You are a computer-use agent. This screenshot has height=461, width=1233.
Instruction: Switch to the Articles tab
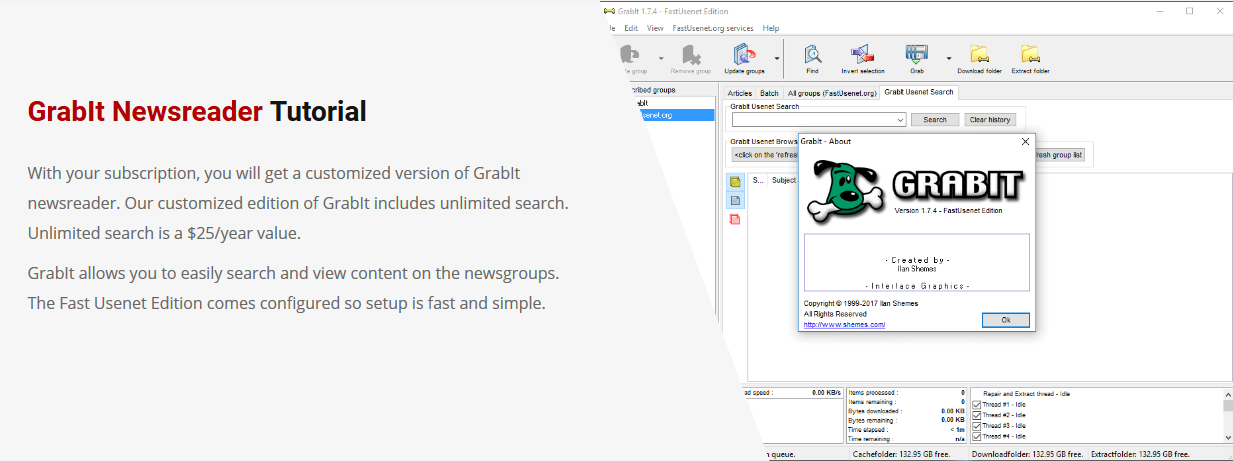click(740, 93)
